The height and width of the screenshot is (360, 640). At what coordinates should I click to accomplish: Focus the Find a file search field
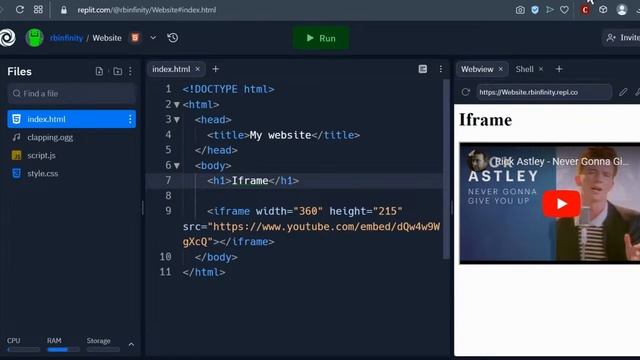pos(71,93)
